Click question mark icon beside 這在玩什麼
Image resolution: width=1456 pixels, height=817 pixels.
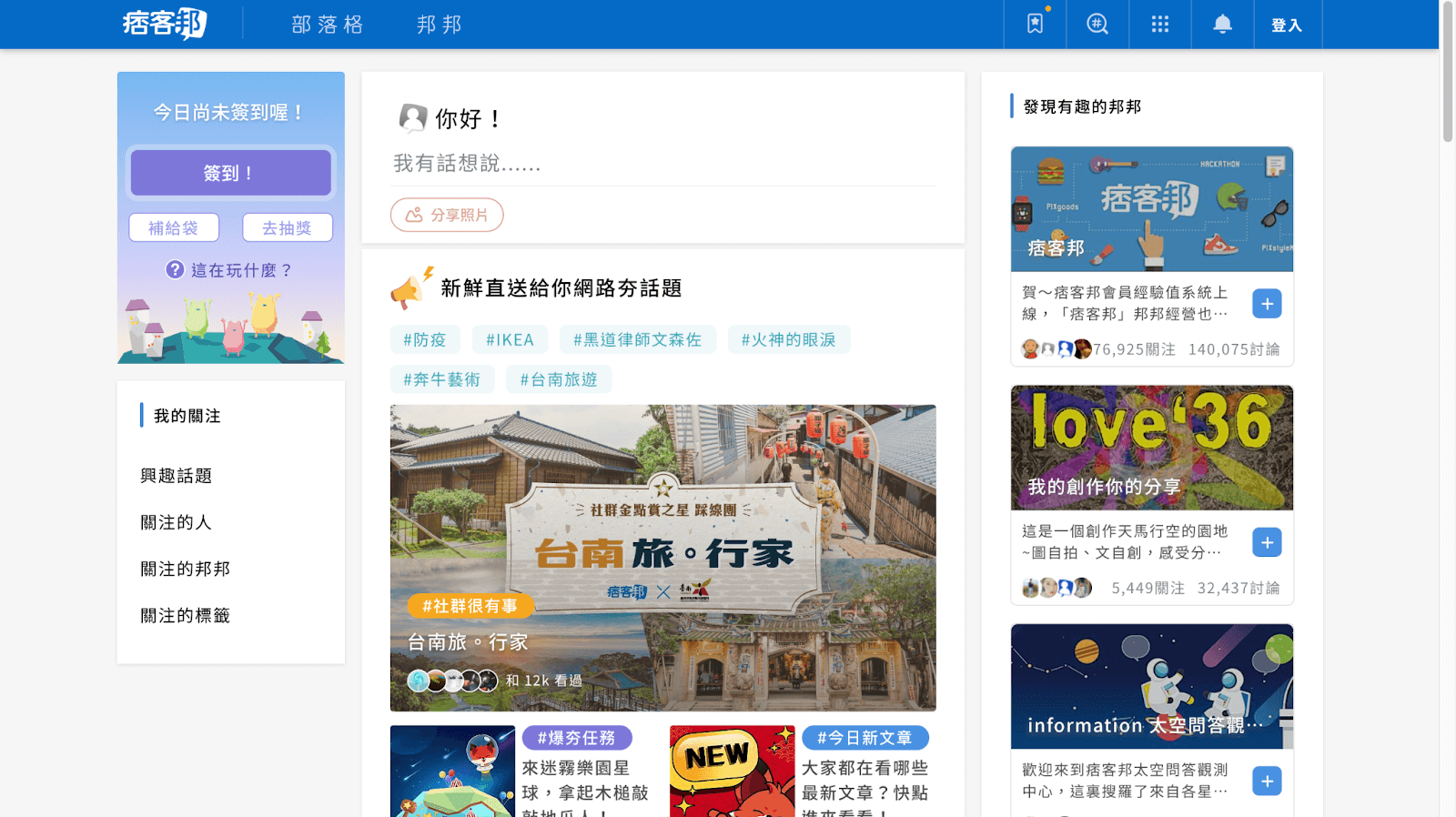click(x=175, y=269)
